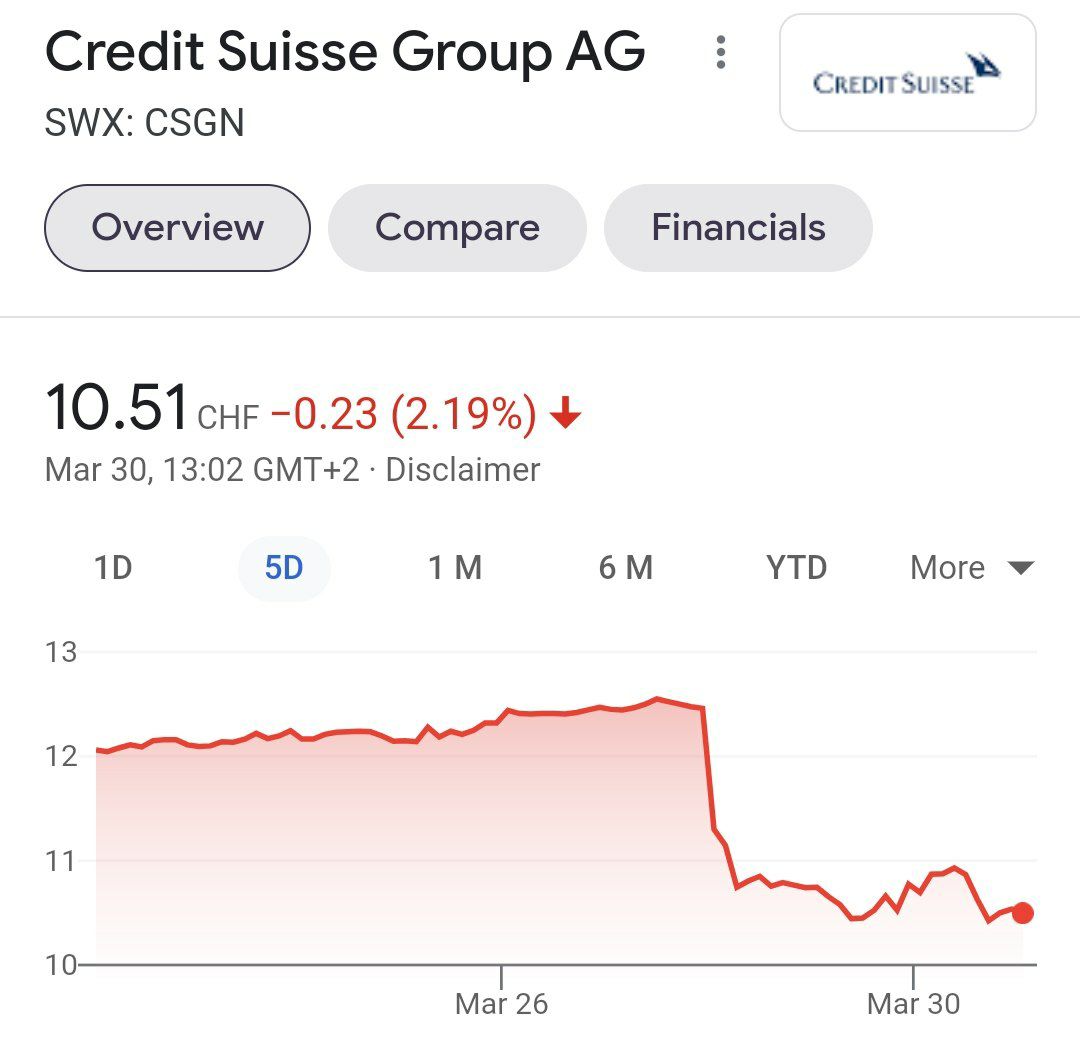This screenshot has width=1080, height=1050.
Task: Switch to the Compare section
Action: (x=457, y=227)
